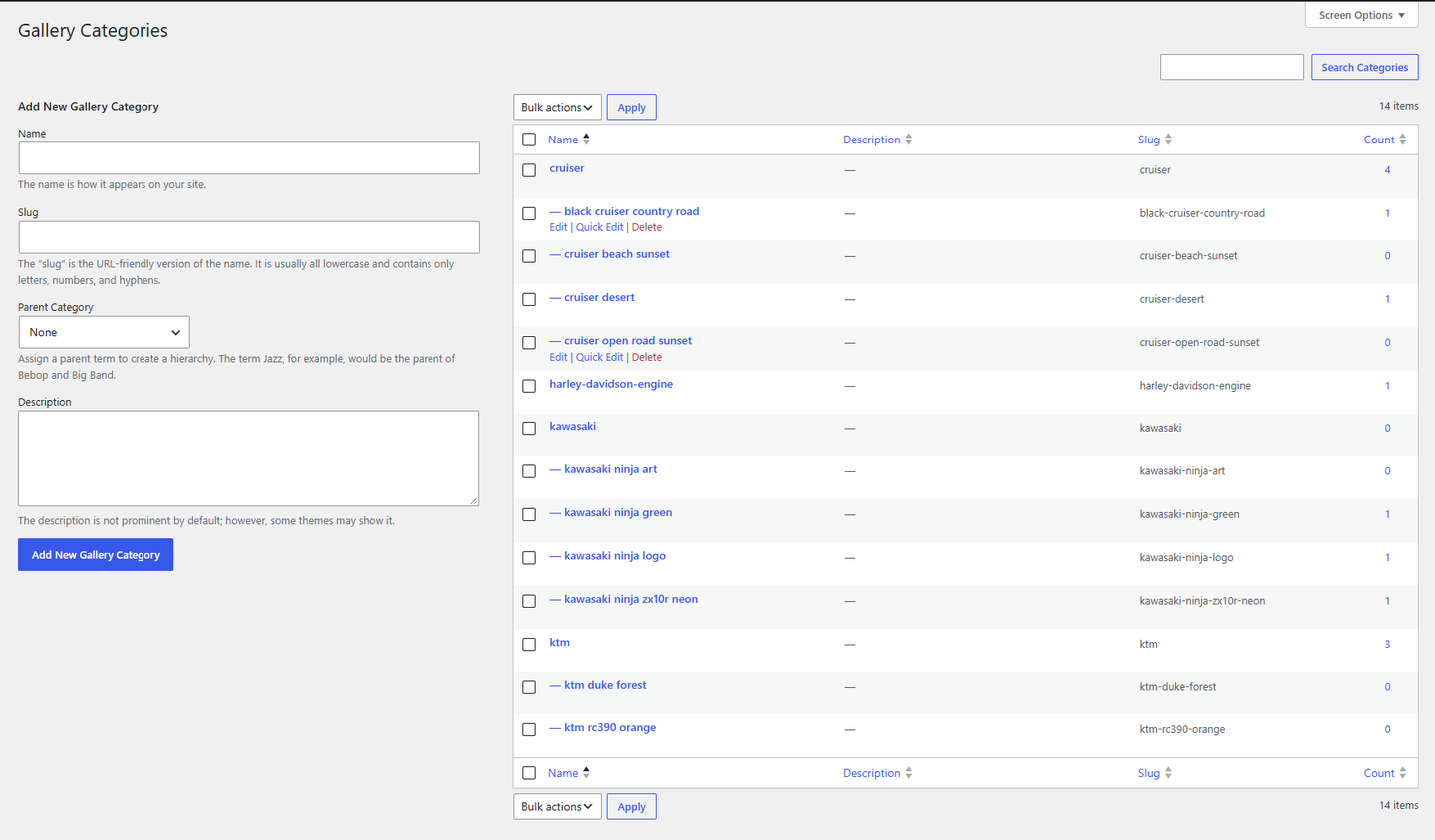Click top Apply button
This screenshot has width=1435, height=840.
(631, 108)
